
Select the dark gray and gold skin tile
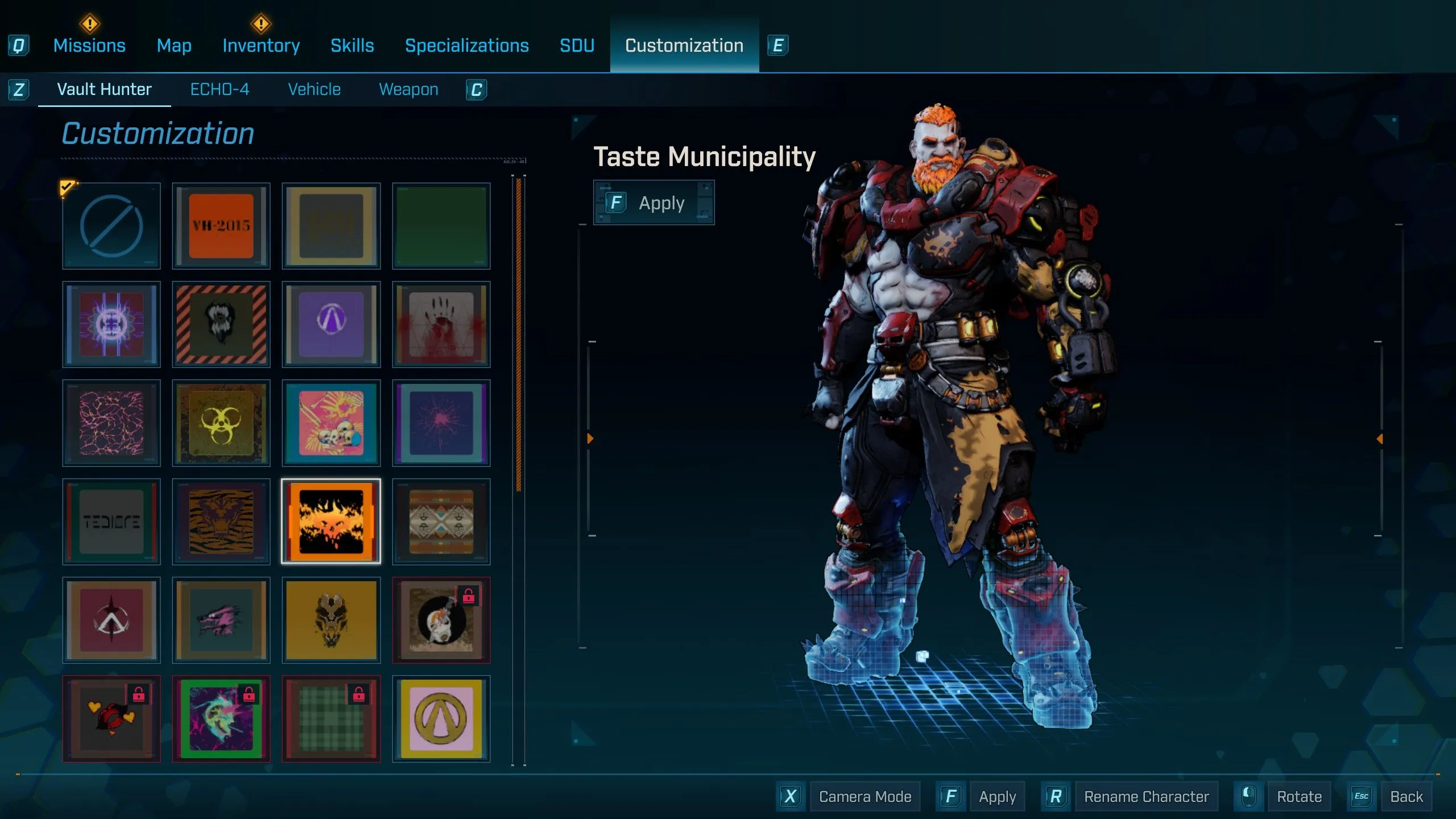(x=331, y=226)
